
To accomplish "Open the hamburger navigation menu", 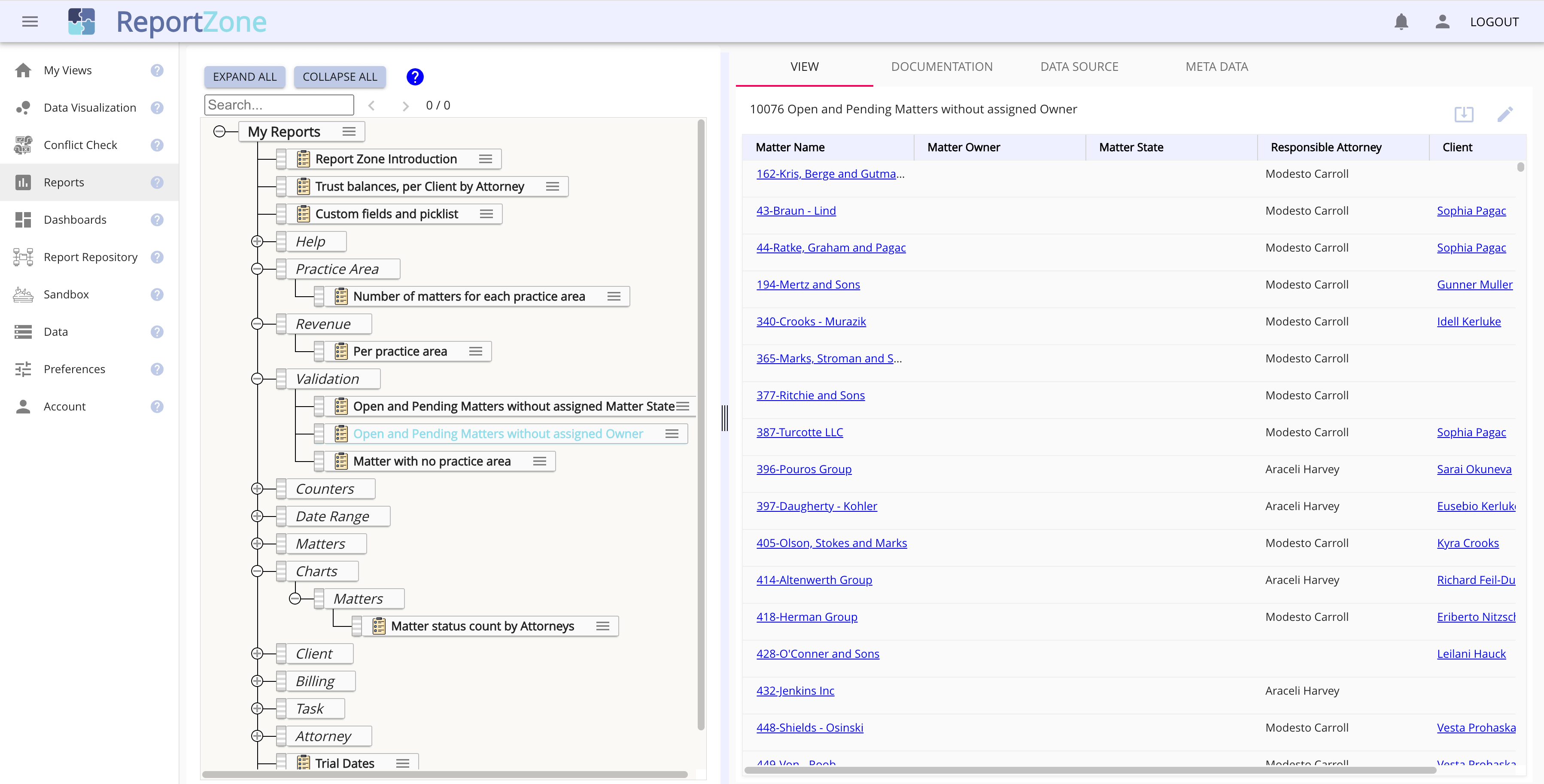I will click(x=30, y=21).
